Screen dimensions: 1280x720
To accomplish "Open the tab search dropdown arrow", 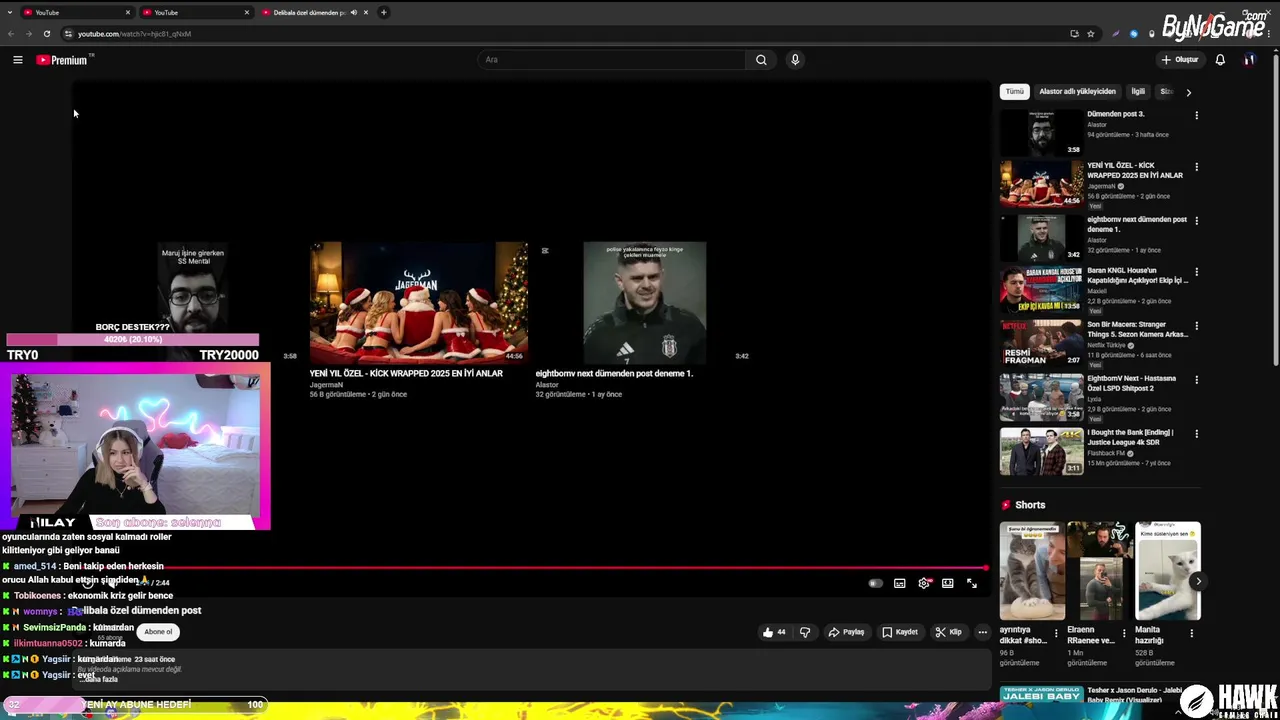I will [x=10, y=12].
